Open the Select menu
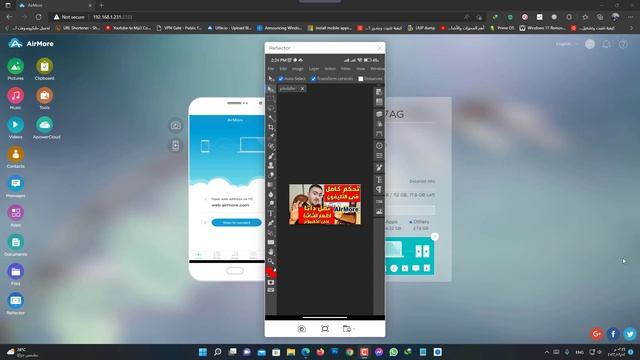 point(330,69)
